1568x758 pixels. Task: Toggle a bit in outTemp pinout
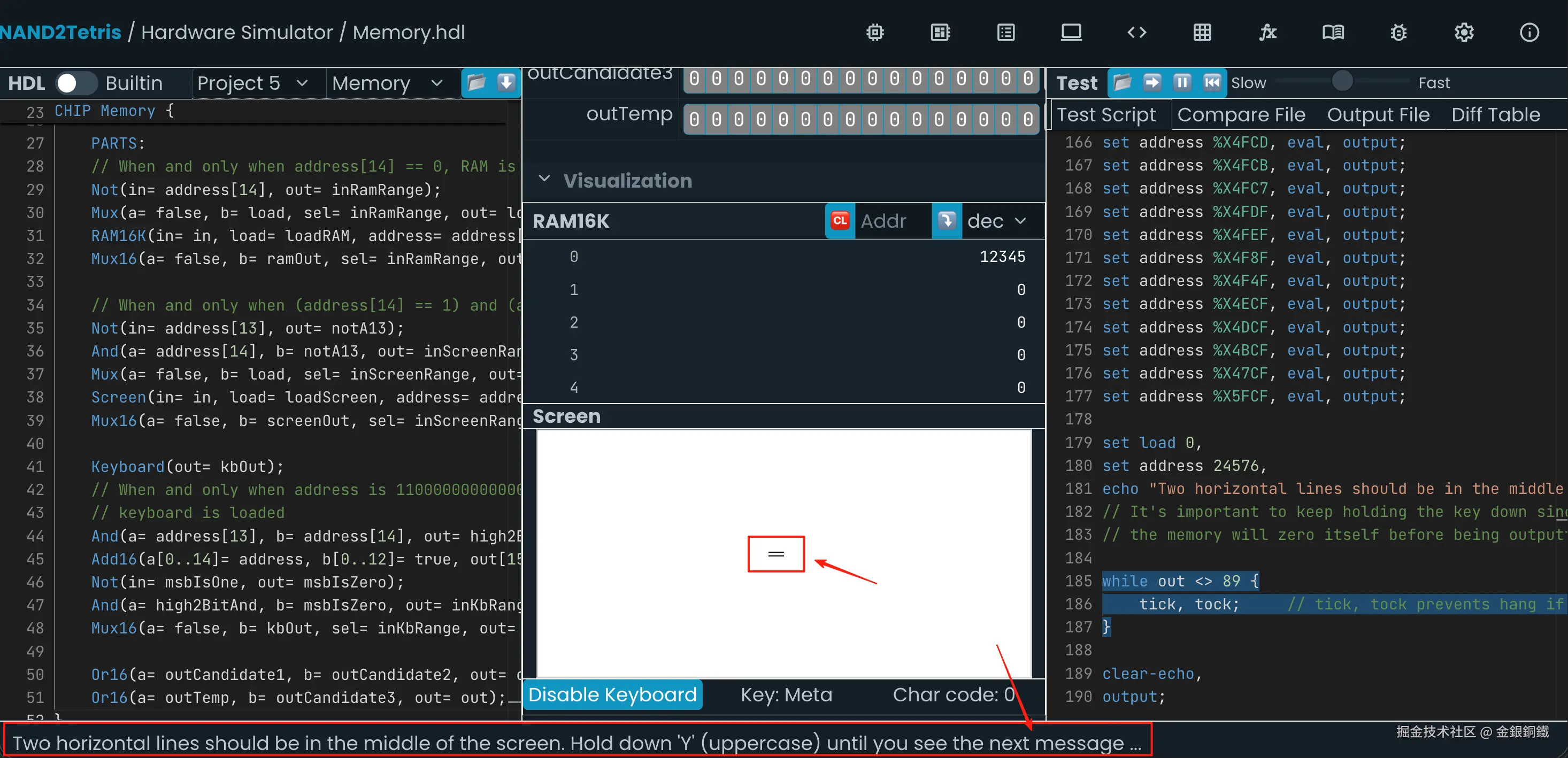pyautogui.click(x=694, y=119)
